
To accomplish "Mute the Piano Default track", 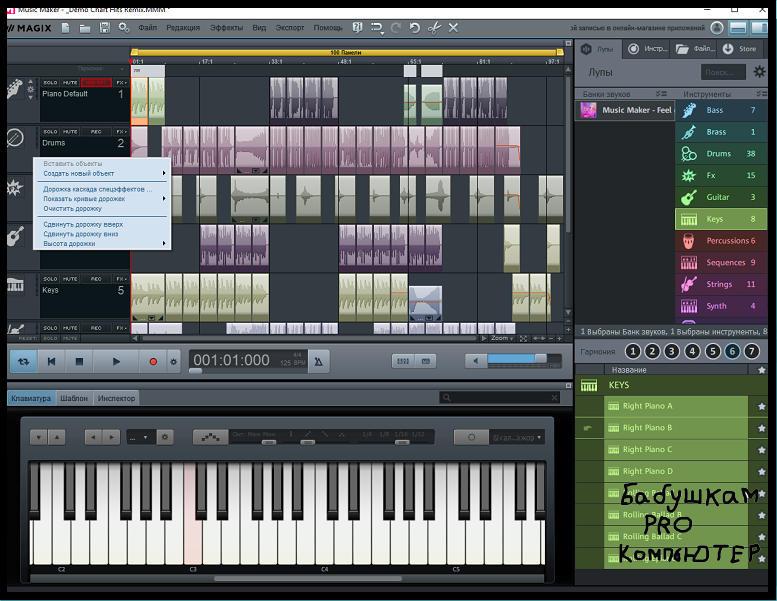I will pos(70,82).
